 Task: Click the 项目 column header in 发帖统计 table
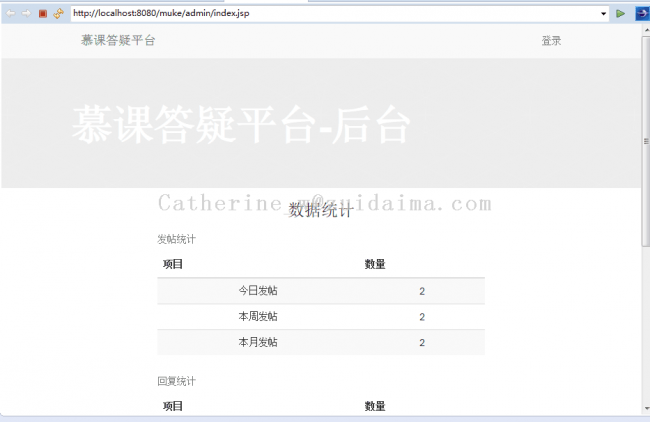tap(173, 265)
